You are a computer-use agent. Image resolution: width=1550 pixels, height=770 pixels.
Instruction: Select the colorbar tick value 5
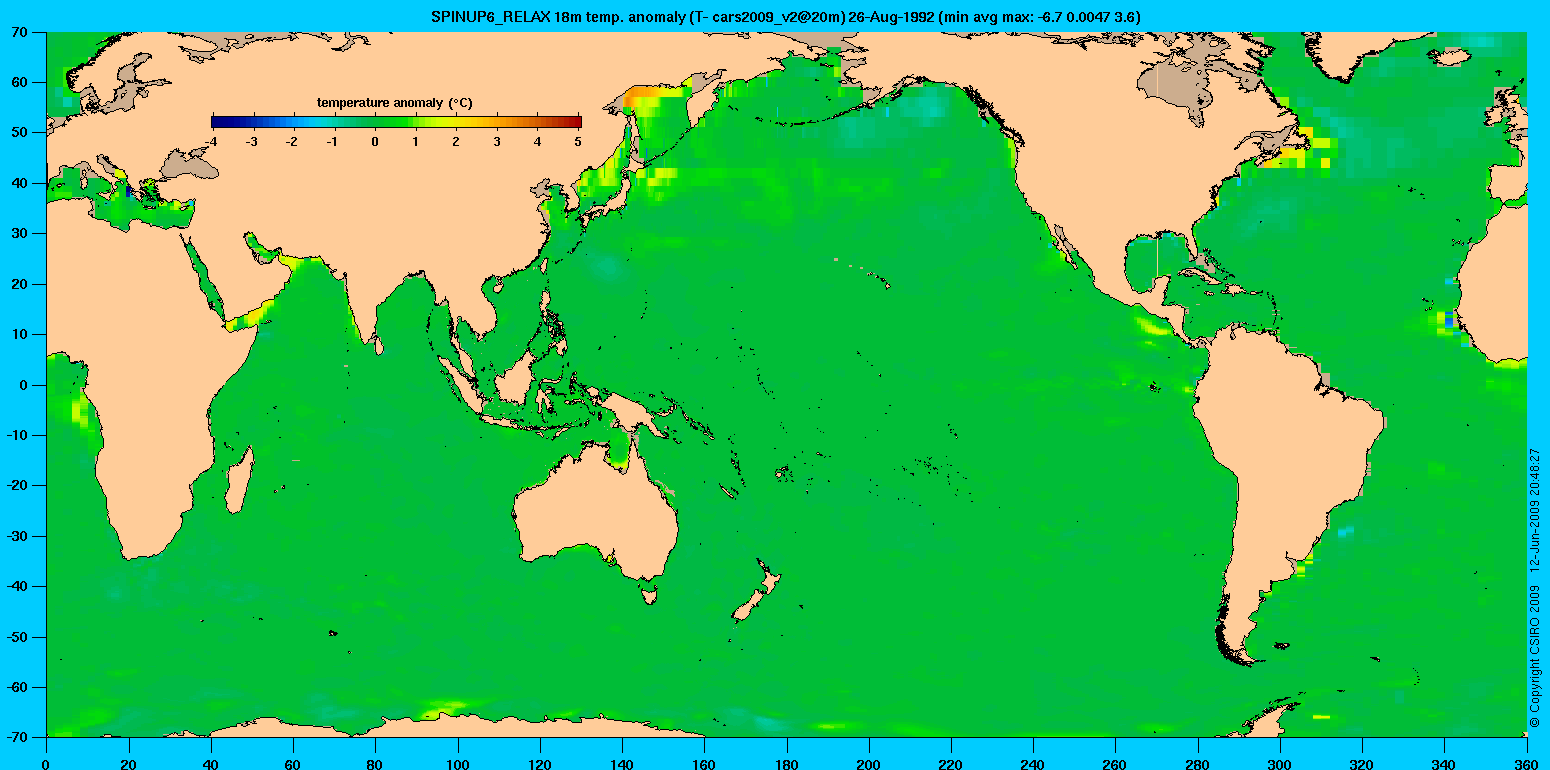coord(580,141)
